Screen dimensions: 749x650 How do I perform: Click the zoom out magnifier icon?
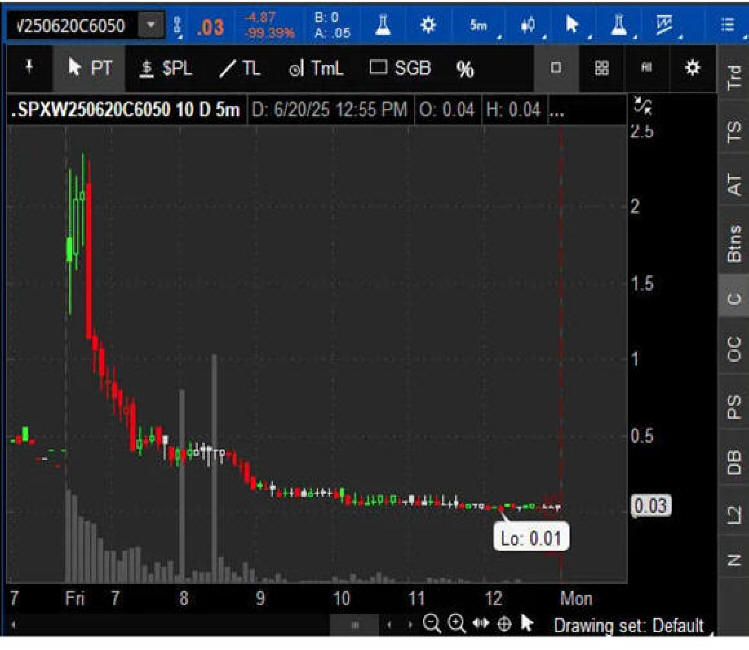tap(431, 623)
